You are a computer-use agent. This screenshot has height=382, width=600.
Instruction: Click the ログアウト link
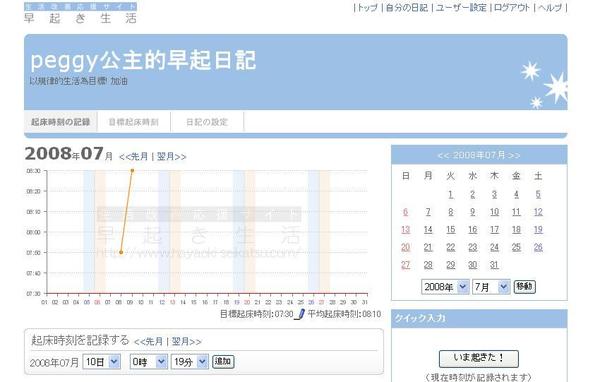(512, 8)
